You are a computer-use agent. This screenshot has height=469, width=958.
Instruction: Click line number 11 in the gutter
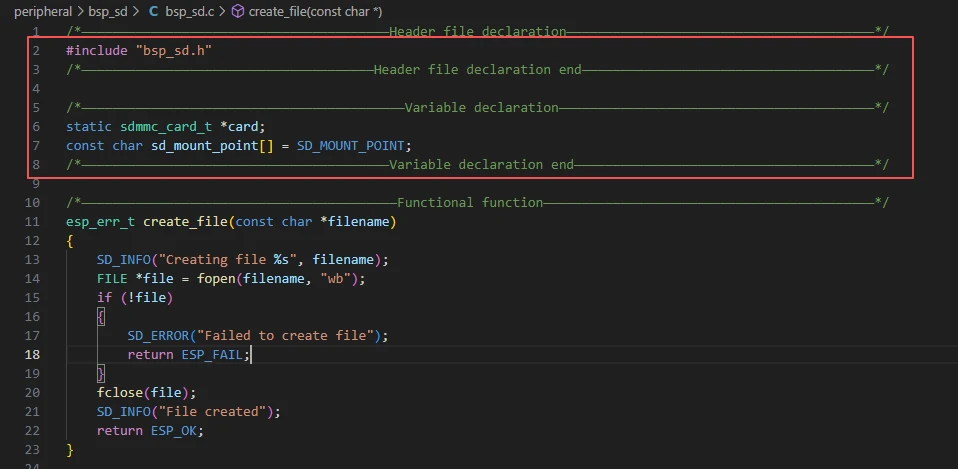coord(34,221)
